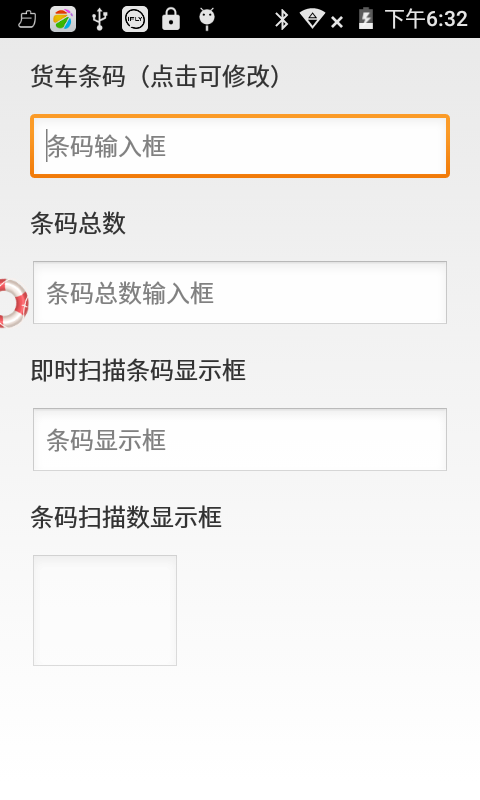The width and height of the screenshot is (480, 800).
Task: Tap the 条码总数 label text
Action: tap(78, 223)
